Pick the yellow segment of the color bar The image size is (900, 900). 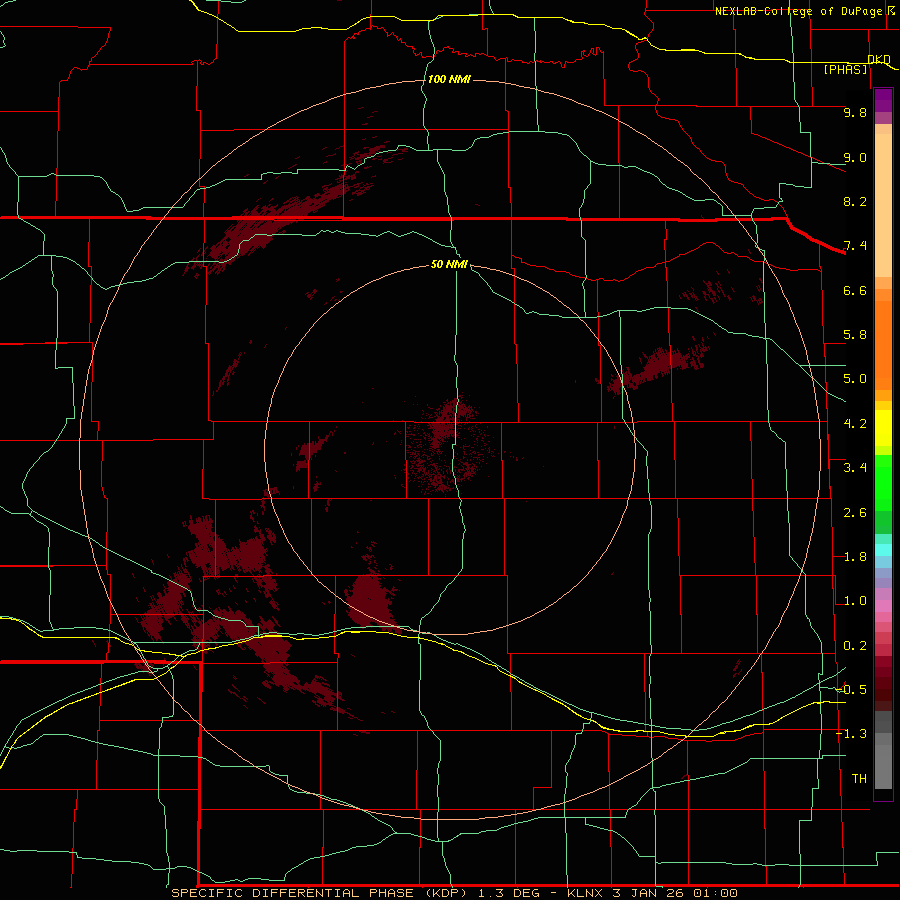[x=883, y=428]
